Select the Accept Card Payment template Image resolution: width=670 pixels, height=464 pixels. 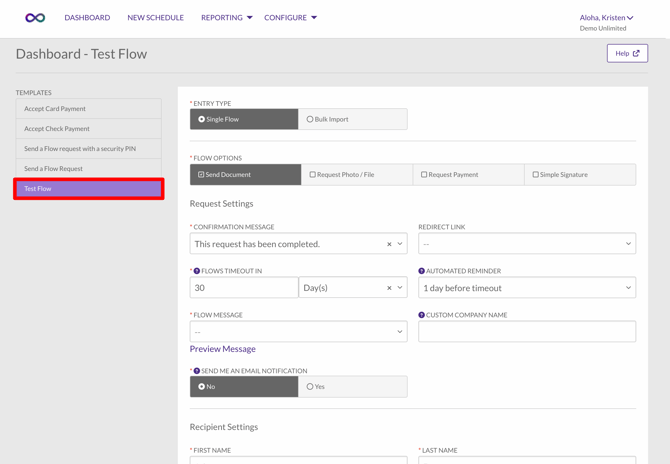coord(88,109)
